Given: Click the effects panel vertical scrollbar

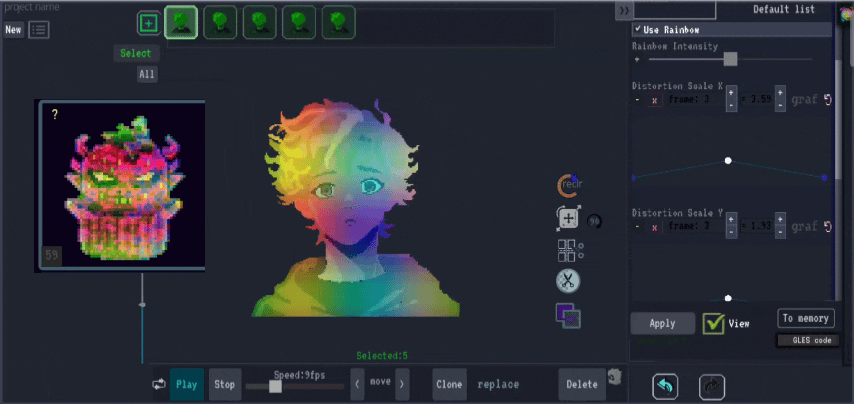Looking at the screenshot, I should 839,120.
